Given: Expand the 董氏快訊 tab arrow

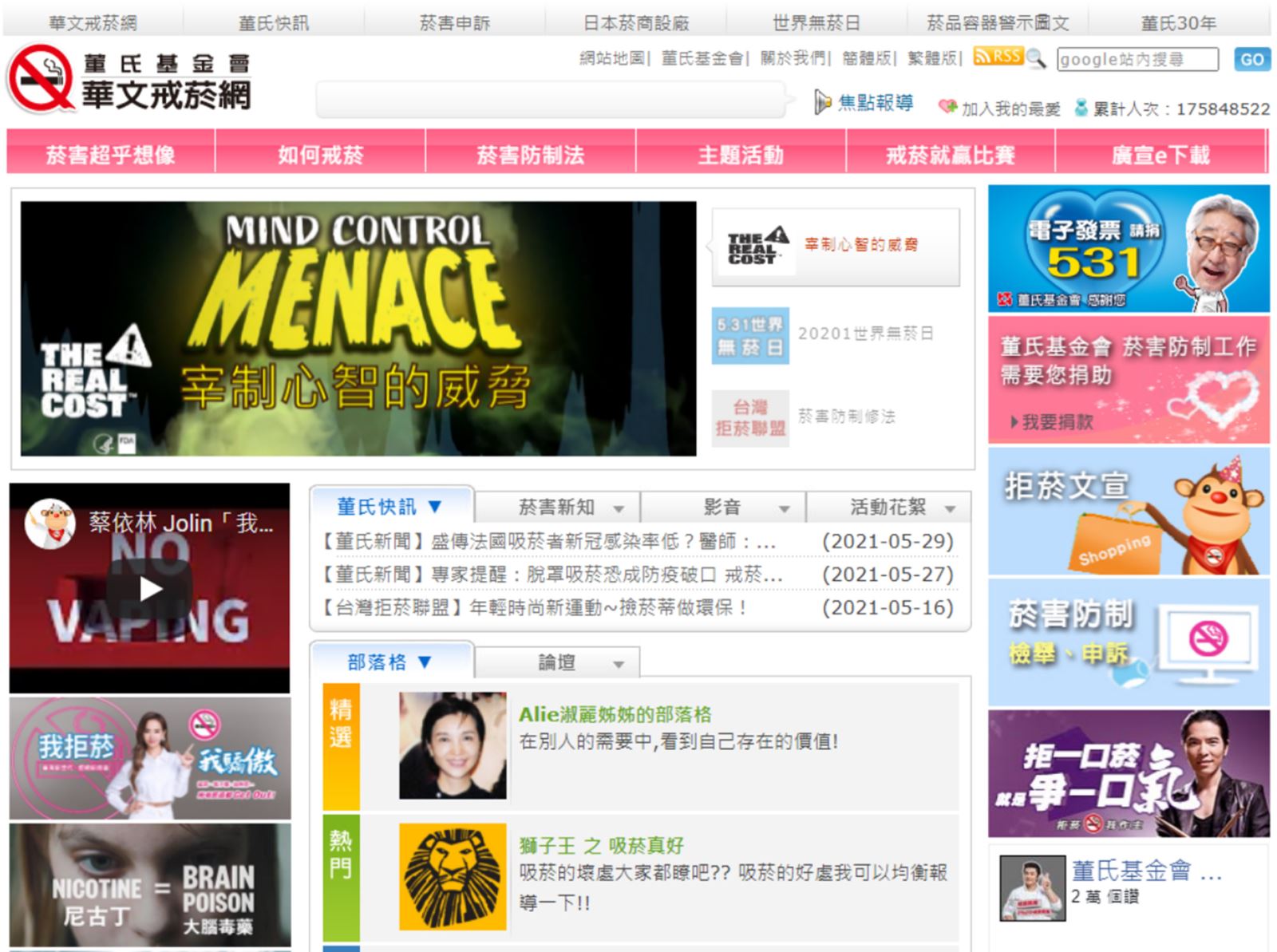Looking at the screenshot, I should point(435,506).
